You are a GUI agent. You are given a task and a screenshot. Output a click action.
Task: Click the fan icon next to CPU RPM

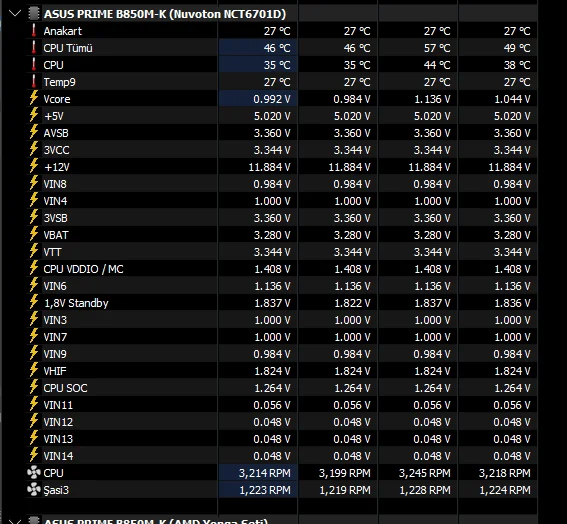tap(34, 473)
